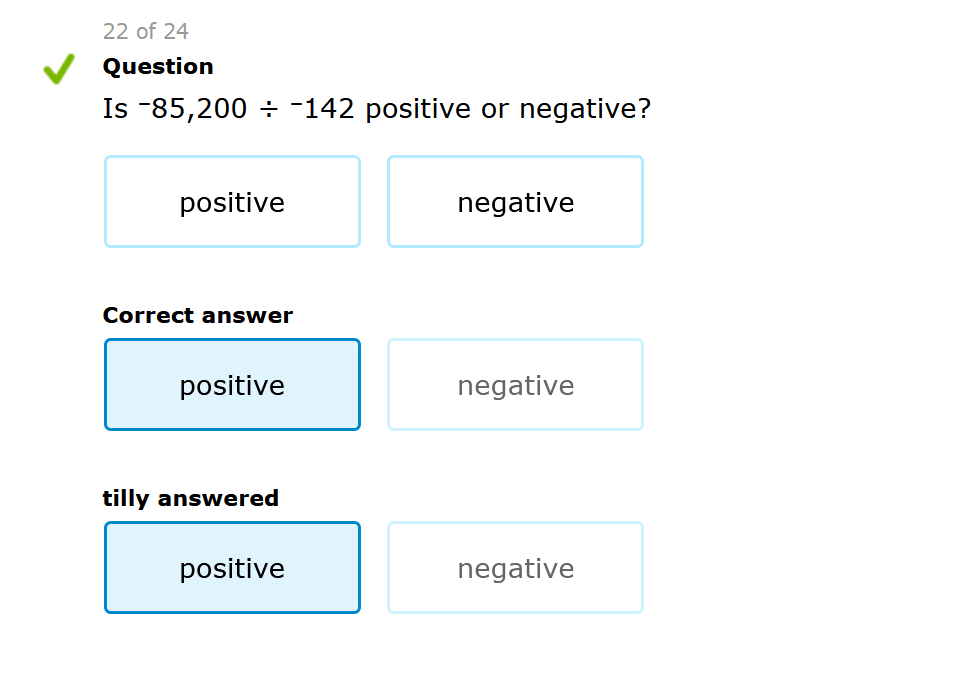The image size is (954, 683).
Task: Click the number ⁻142 in the question
Action: coord(323,109)
